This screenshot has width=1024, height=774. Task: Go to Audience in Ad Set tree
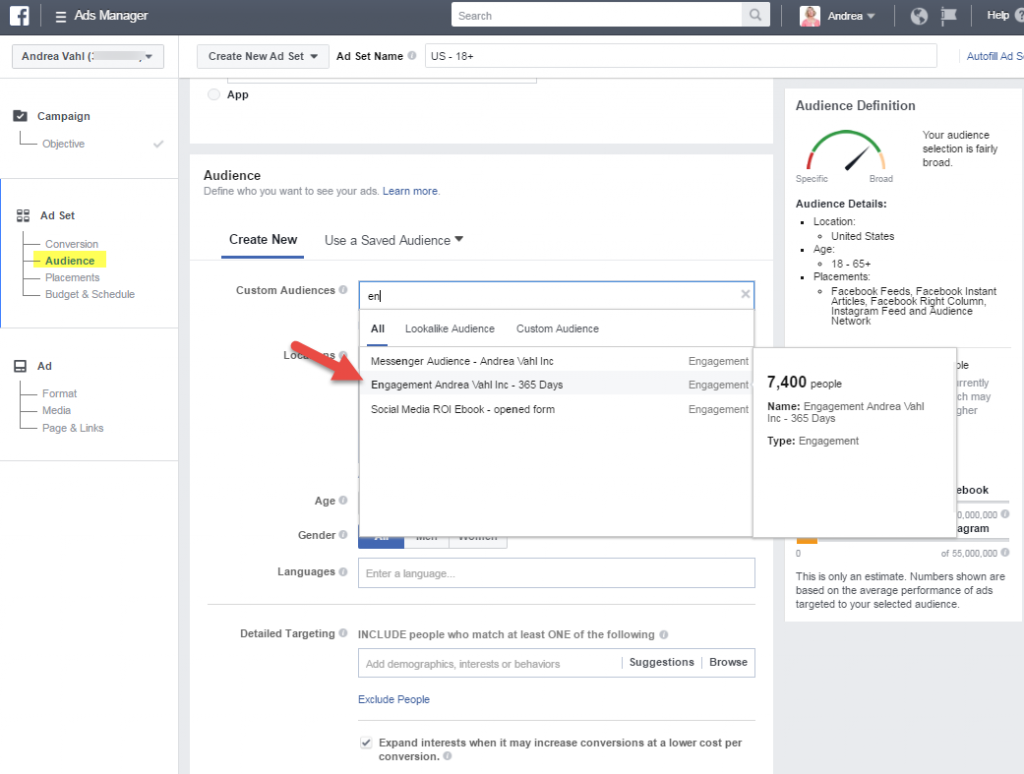[70, 261]
